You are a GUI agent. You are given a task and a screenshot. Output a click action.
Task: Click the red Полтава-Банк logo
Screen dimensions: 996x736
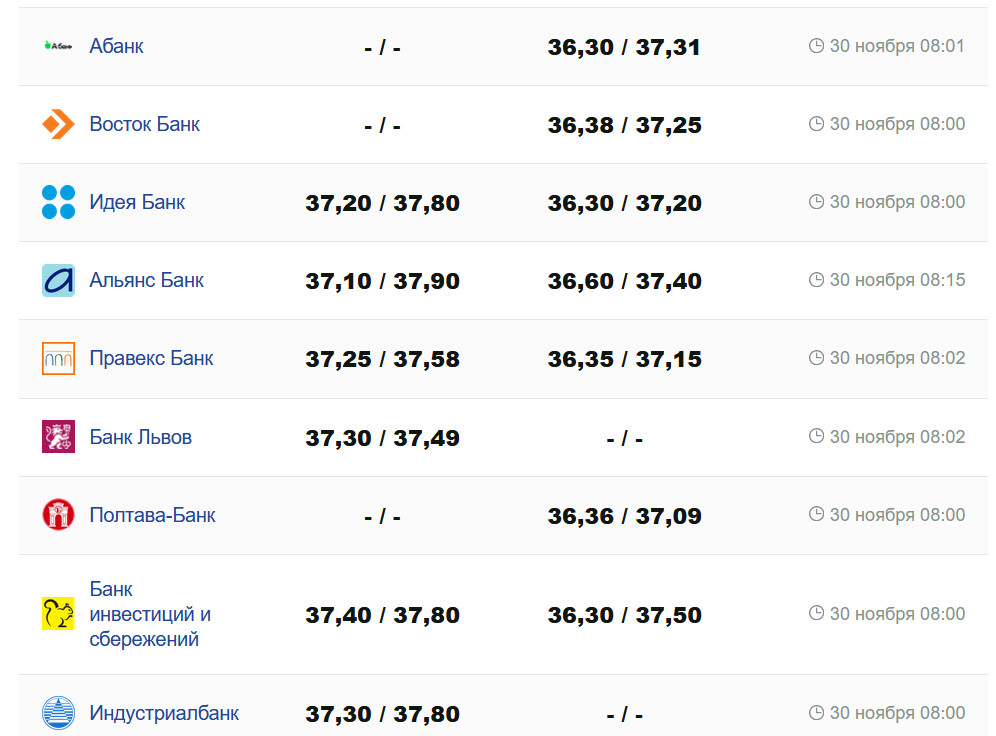(x=58, y=515)
